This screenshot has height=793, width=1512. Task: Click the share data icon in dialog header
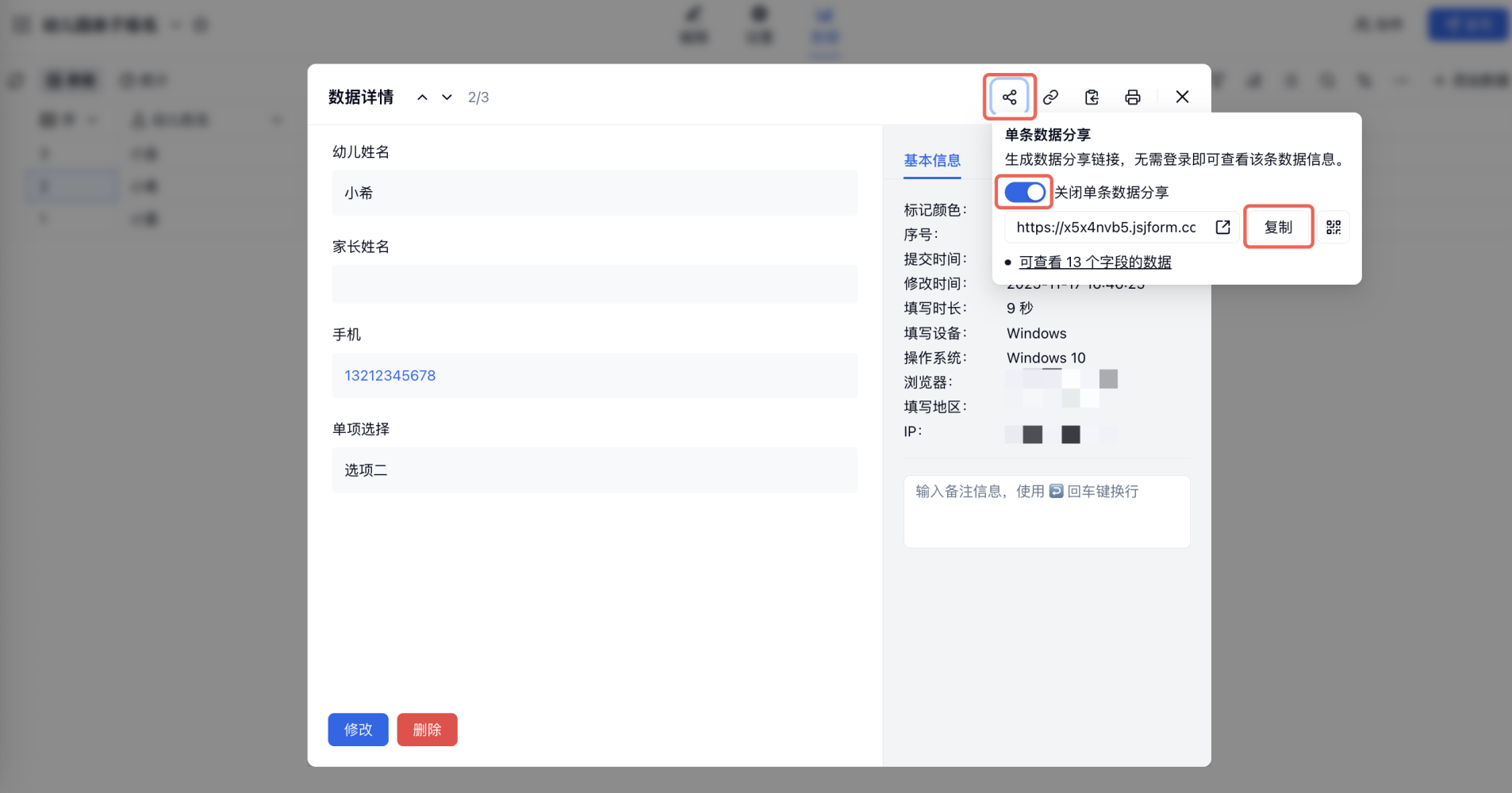click(x=1009, y=97)
